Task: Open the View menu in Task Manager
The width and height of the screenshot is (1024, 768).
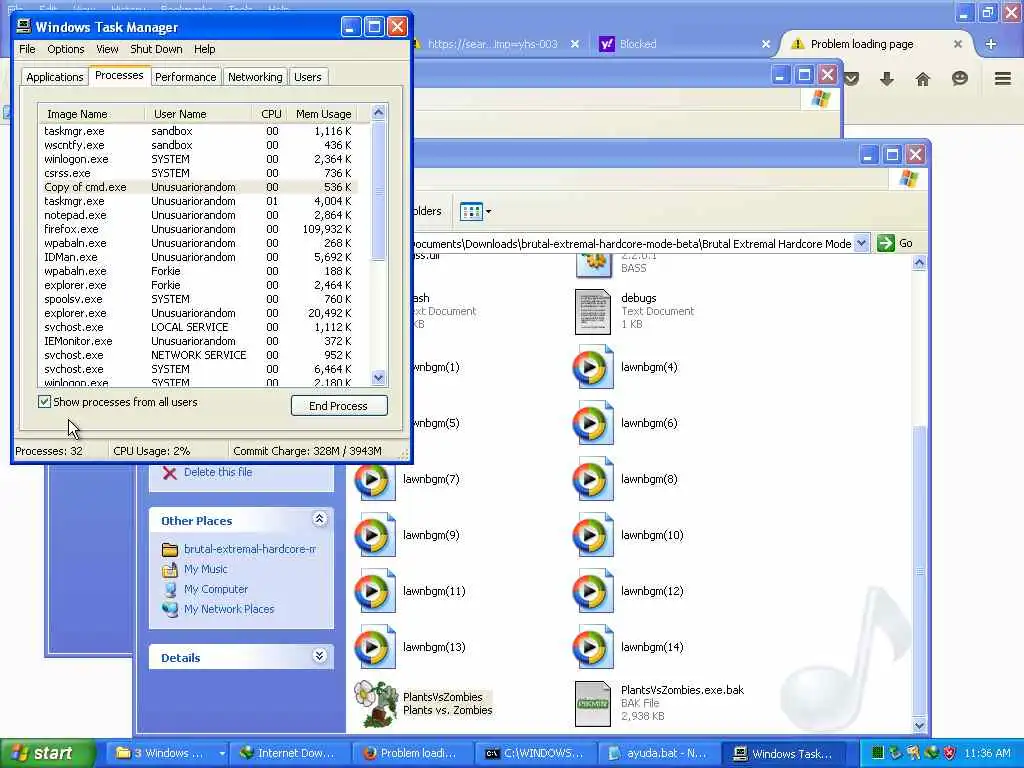Action: coord(107,49)
